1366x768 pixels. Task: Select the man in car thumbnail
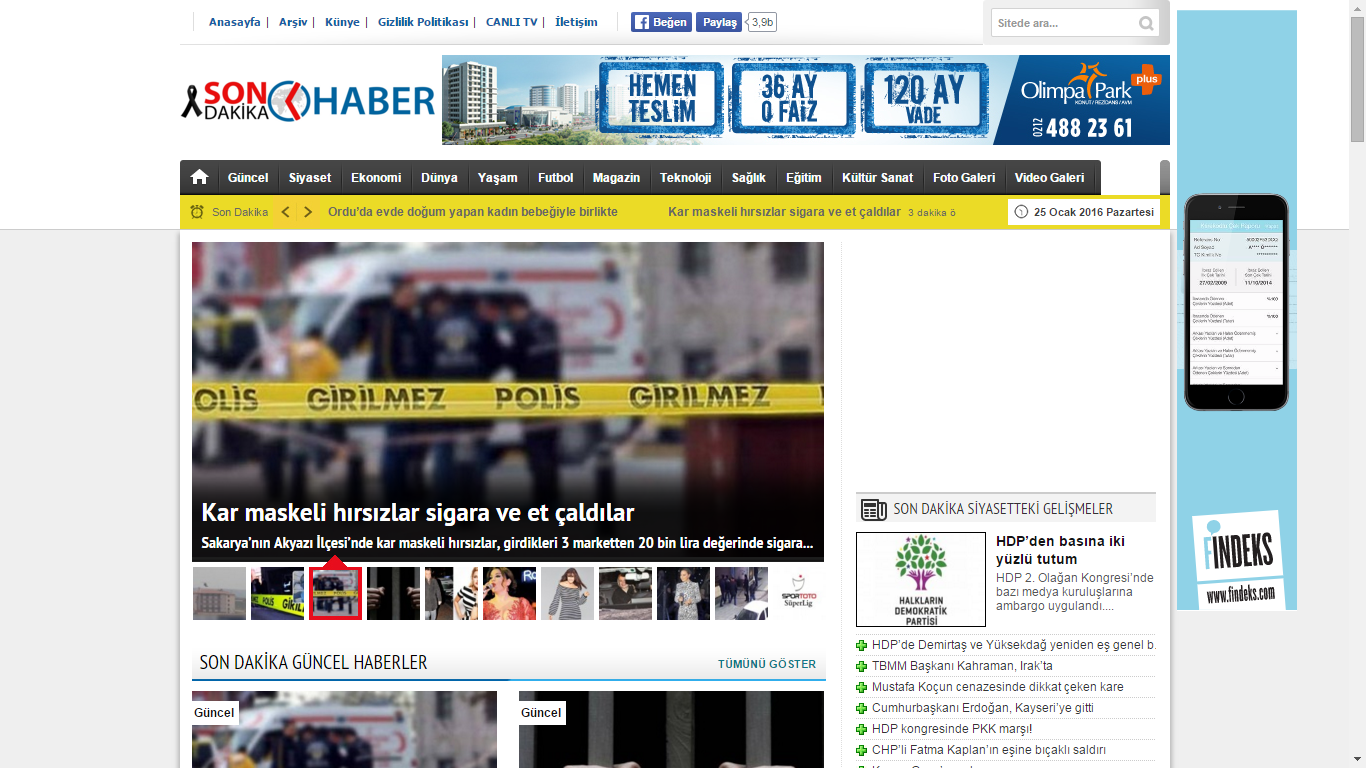625,594
